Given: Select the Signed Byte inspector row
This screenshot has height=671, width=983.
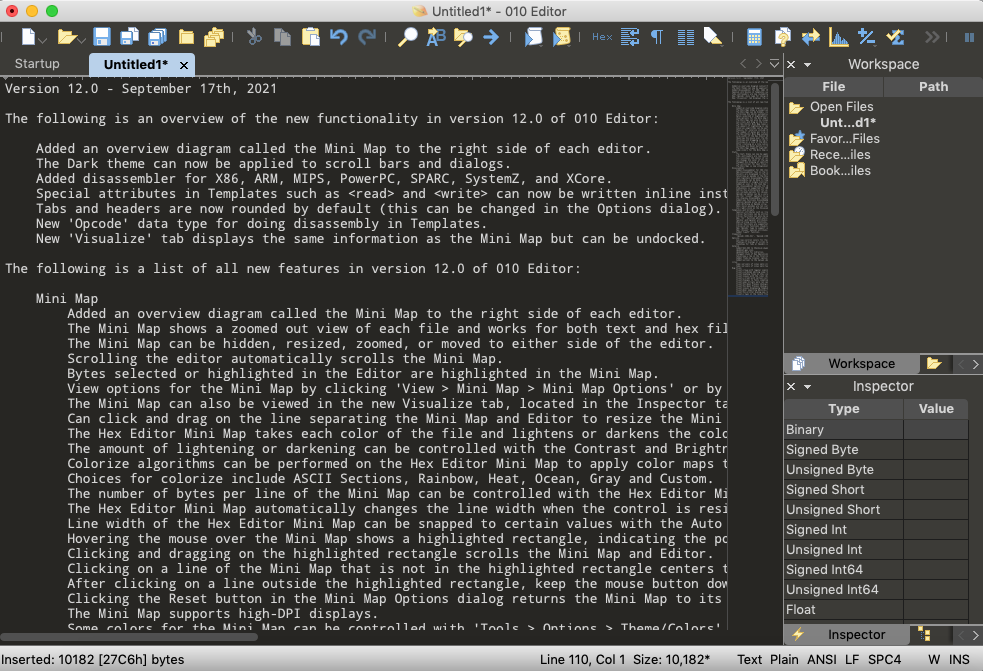Looking at the screenshot, I should pos(876,450).
